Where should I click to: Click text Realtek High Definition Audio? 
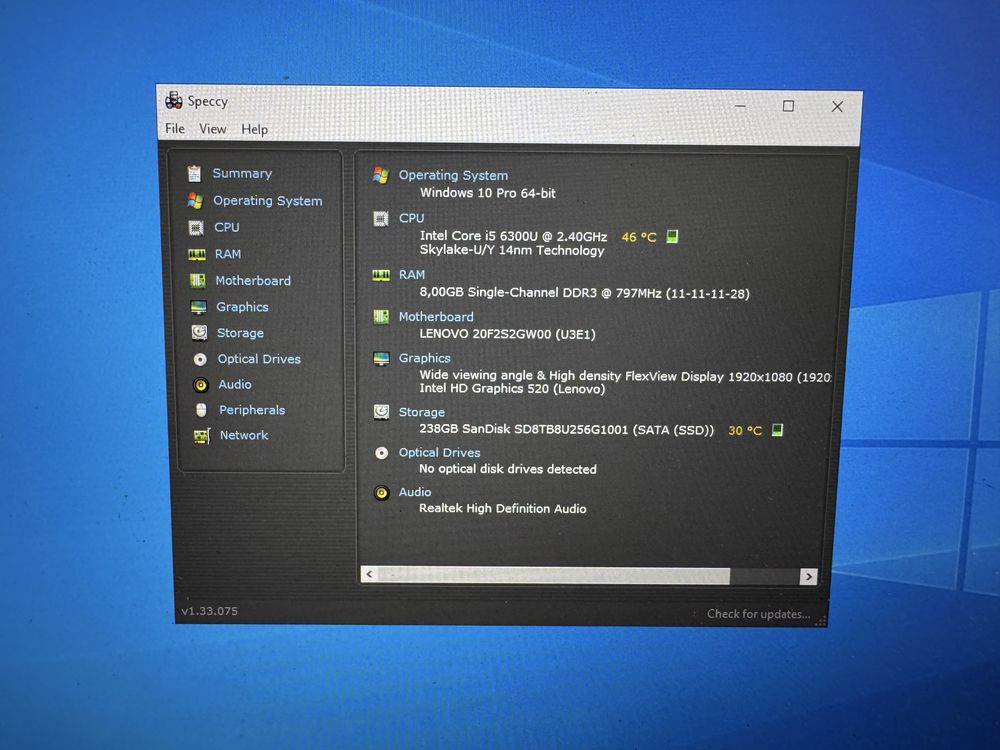[503, 508]
